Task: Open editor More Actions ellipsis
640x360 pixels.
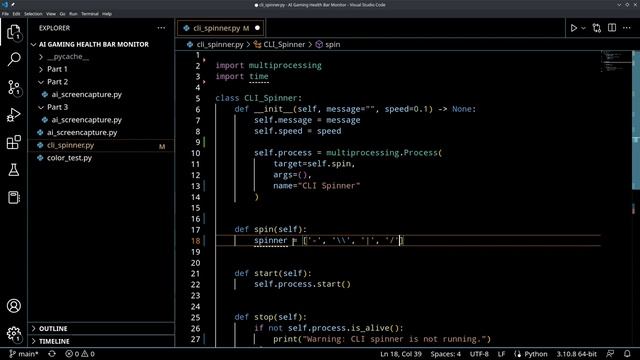Action: coord(627,28)
